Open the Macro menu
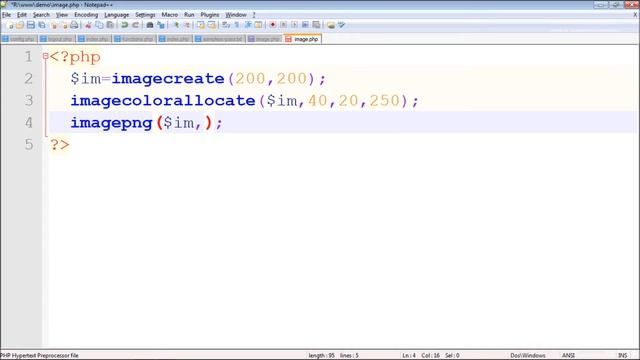640x360 pixels. pos(170,15)
